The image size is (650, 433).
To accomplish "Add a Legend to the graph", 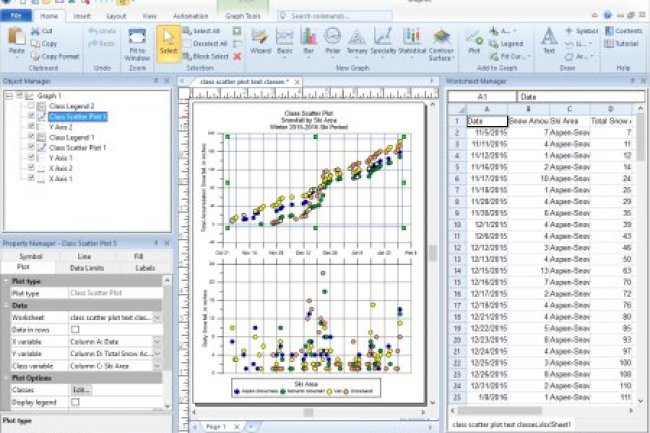I will pyautogui.click(x=506, y=44).
